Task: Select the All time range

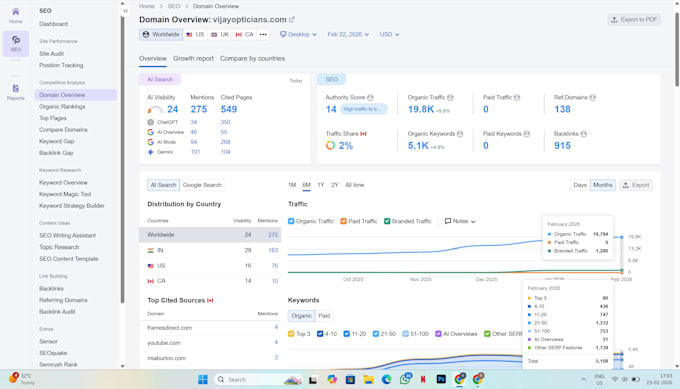Action: 355,185
